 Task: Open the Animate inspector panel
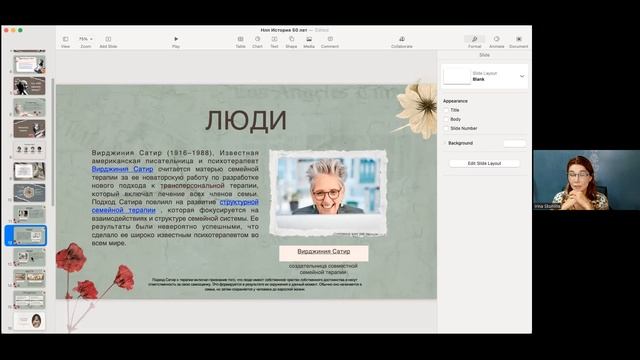click(x=496, y=39)
